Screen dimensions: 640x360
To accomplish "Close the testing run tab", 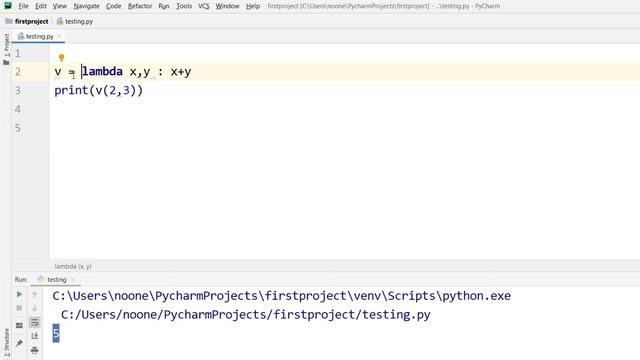I will point(73,280).
